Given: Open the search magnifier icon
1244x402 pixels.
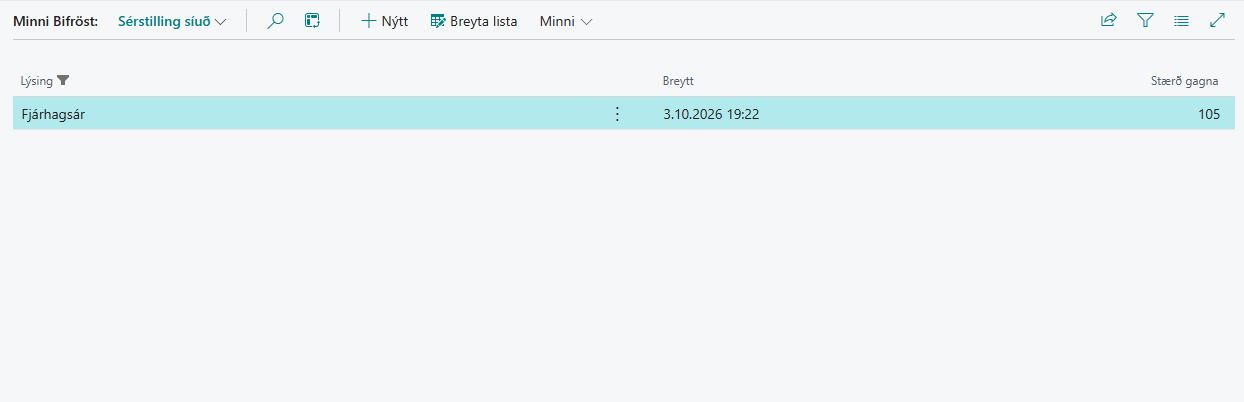Looking at the screenshot, I should tap(276, 21).
